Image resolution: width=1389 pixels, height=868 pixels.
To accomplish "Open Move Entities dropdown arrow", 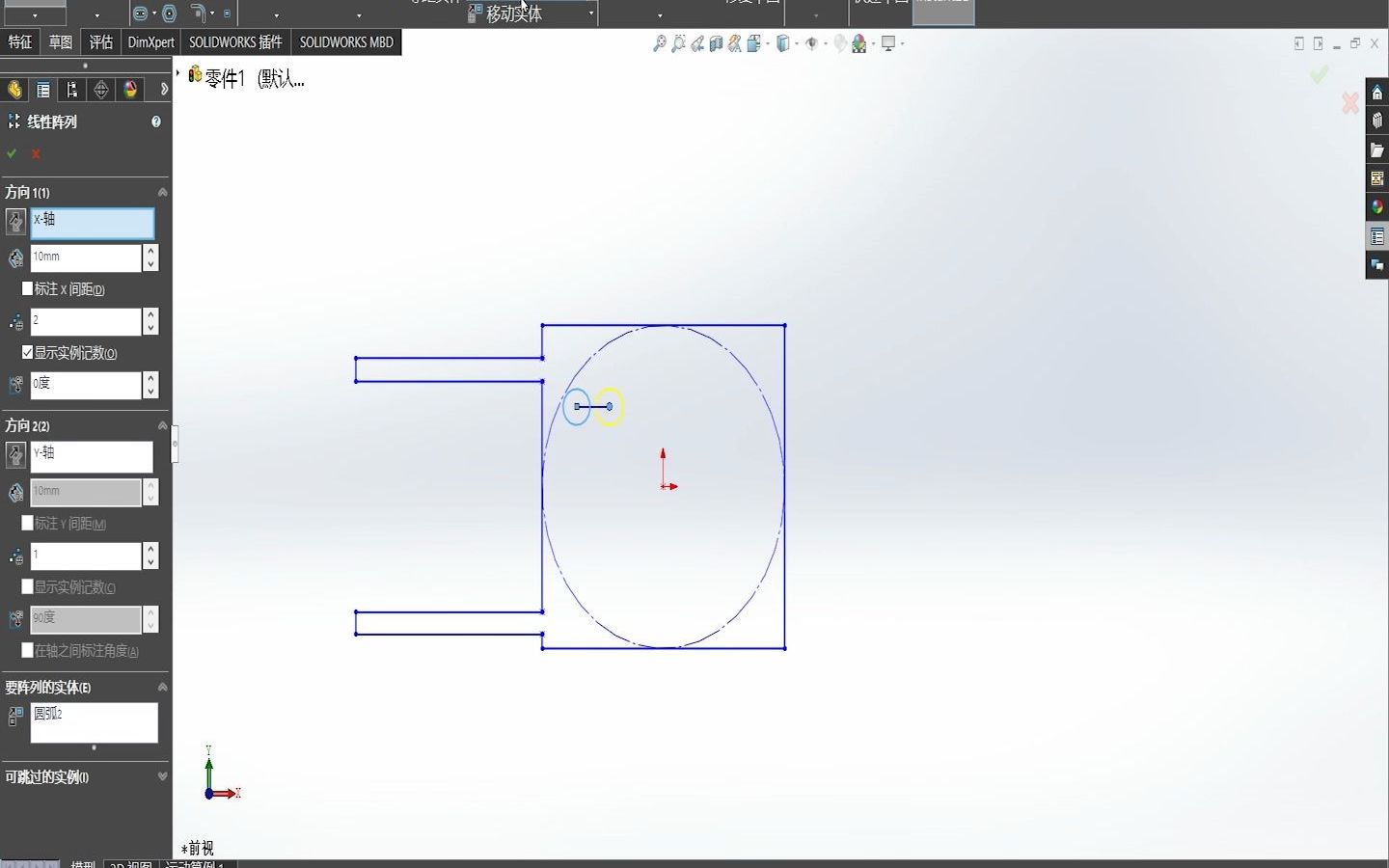I will tap(591, 14).
